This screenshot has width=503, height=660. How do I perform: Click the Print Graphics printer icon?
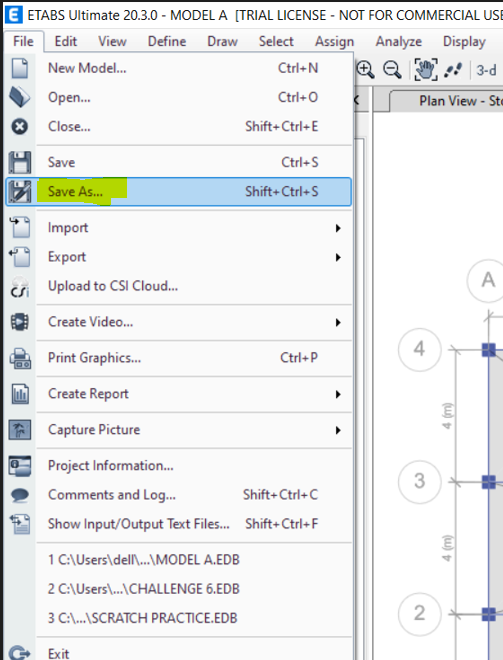[x=20, y=358]
